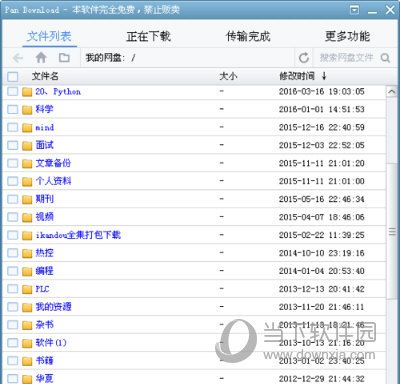
Task: Click the folder icon for 软件(1)
Action: [27, 344]
